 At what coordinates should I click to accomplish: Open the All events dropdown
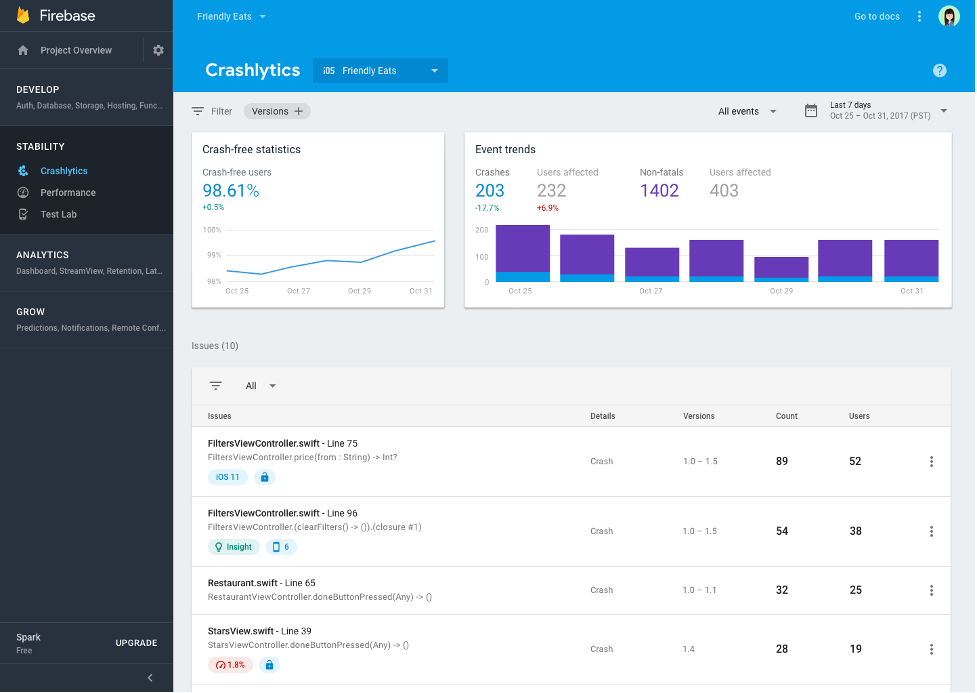pyautogui.click(x=746, y=112)
